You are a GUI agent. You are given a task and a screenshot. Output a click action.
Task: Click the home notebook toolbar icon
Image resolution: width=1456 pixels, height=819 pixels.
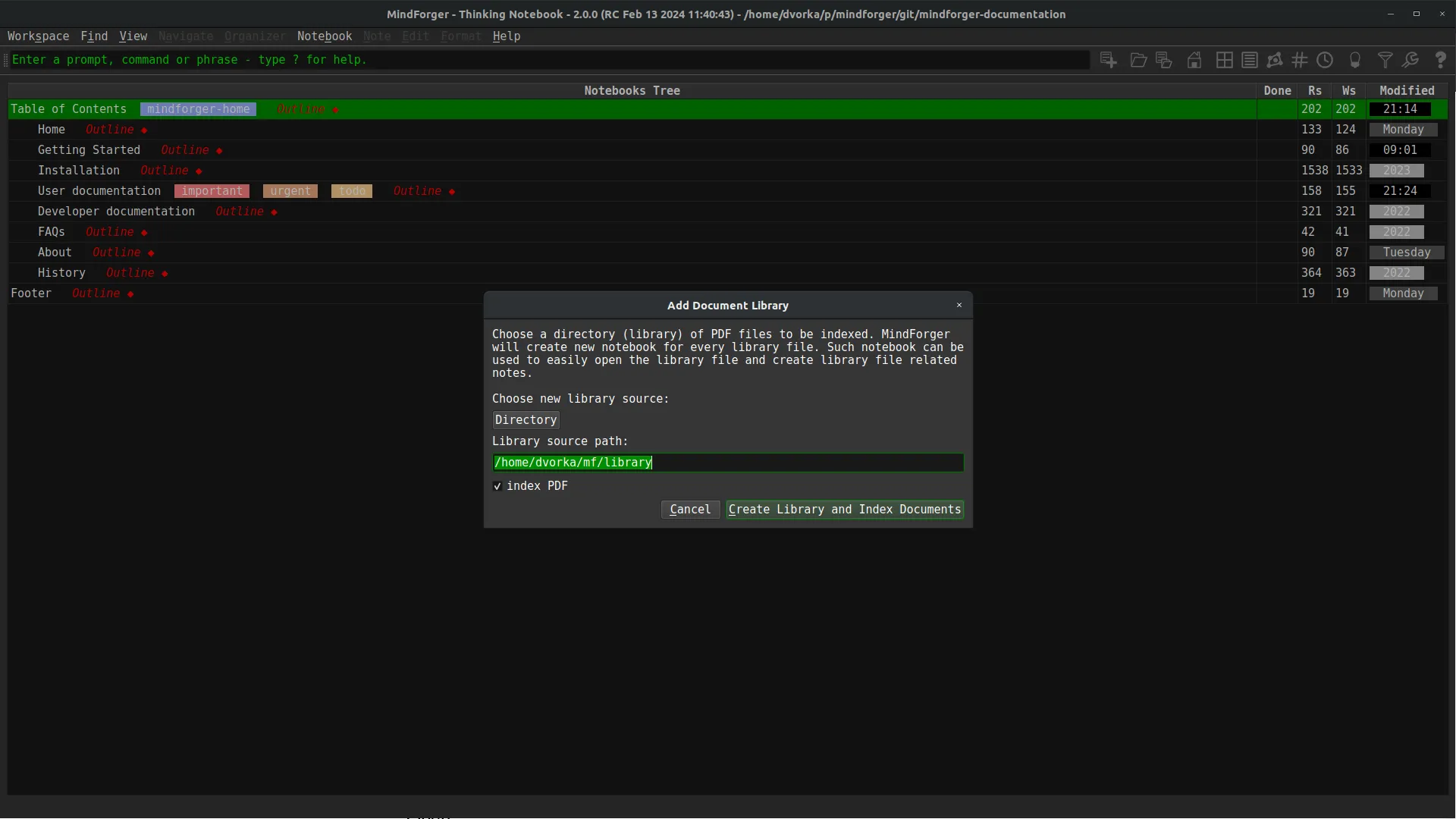[1194, 60]
